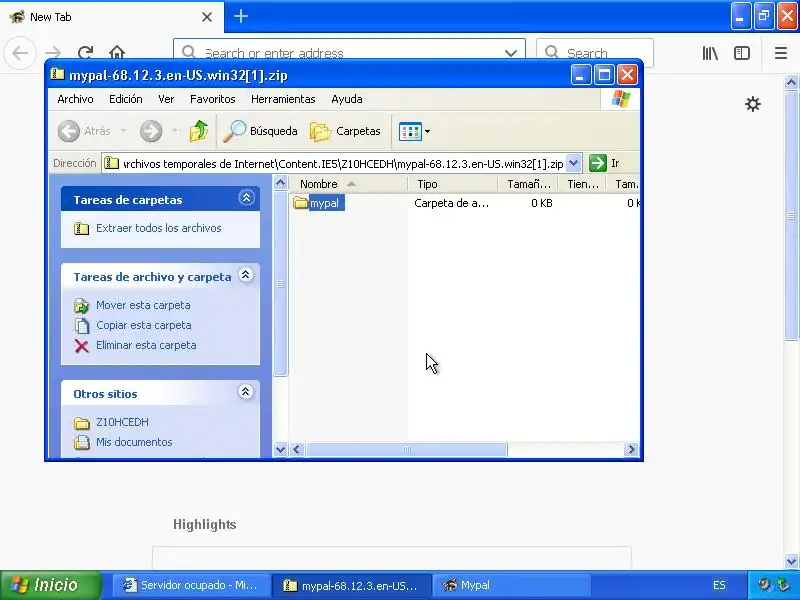Open the Views icon button
This screenshot has height=600, width=800.
410,132
